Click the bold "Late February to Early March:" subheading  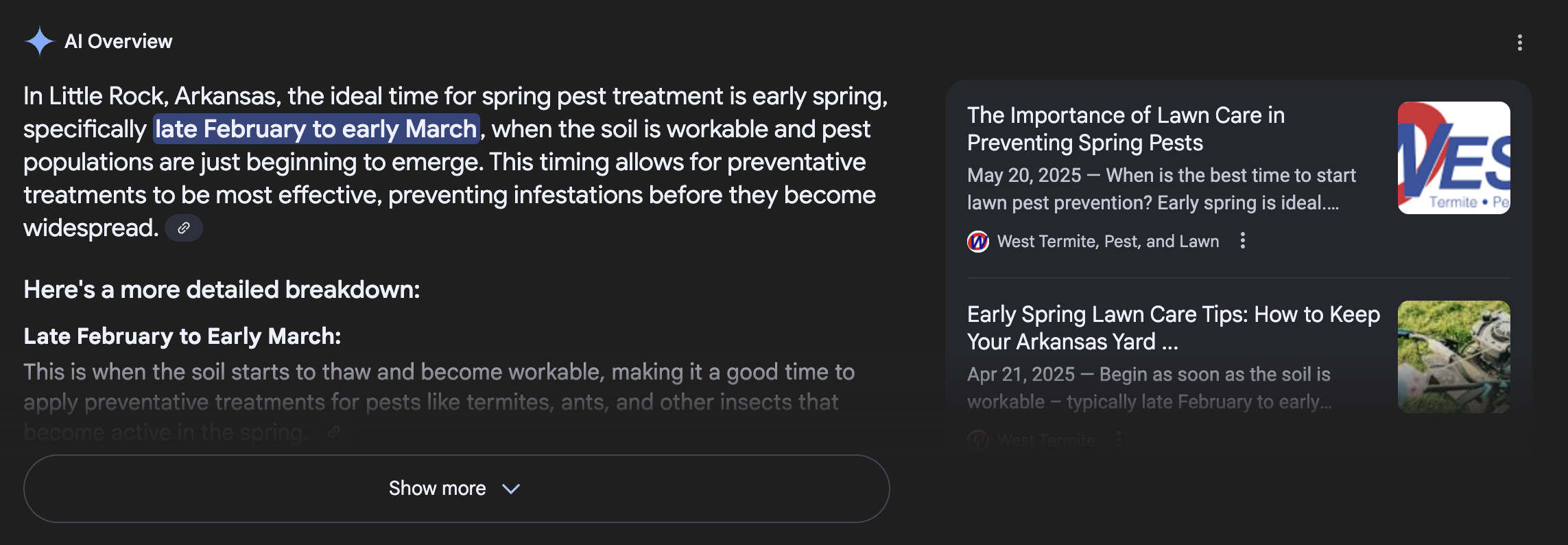(182, 336)
